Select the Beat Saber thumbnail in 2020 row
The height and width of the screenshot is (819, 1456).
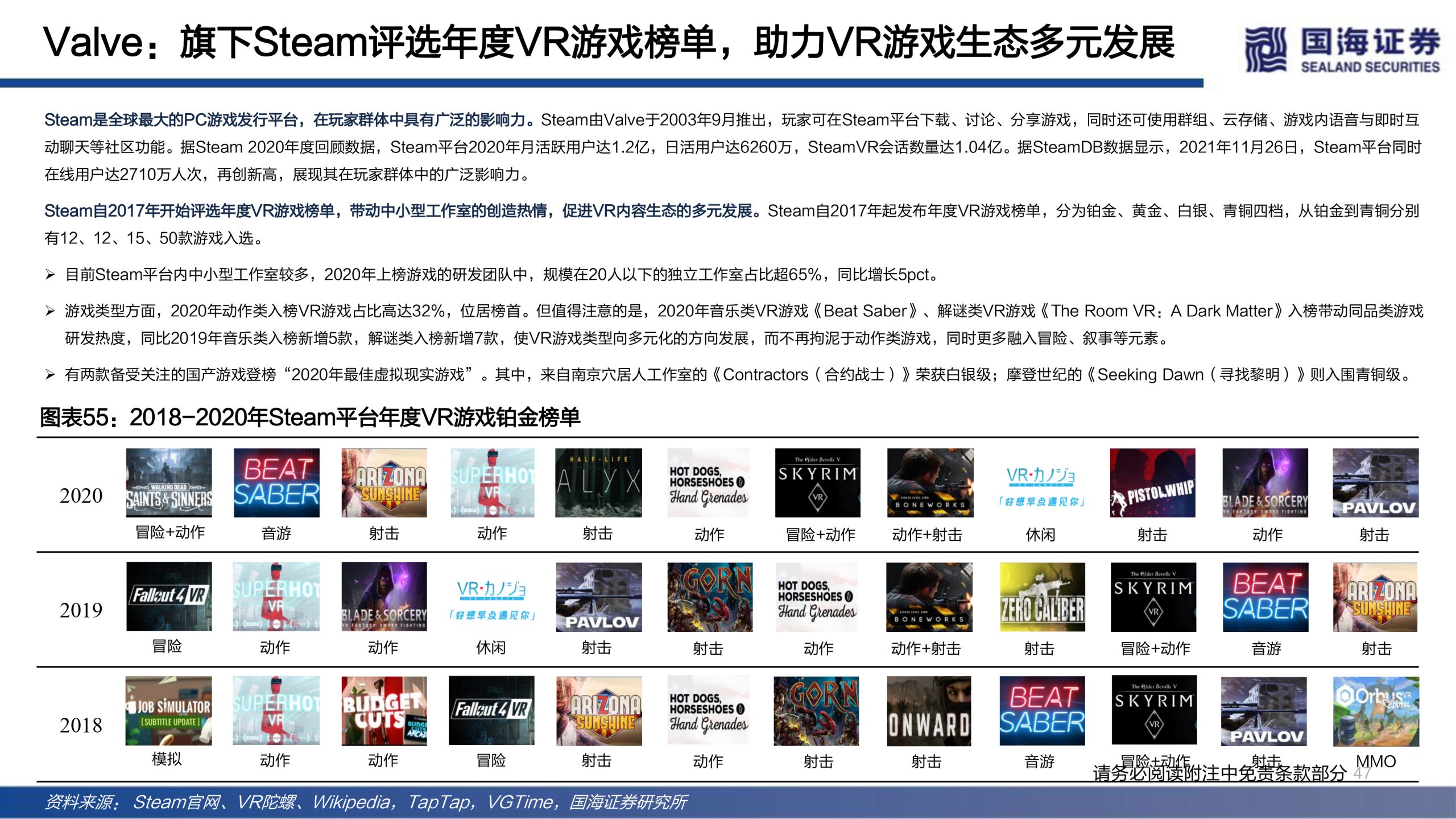coord(276,482)
